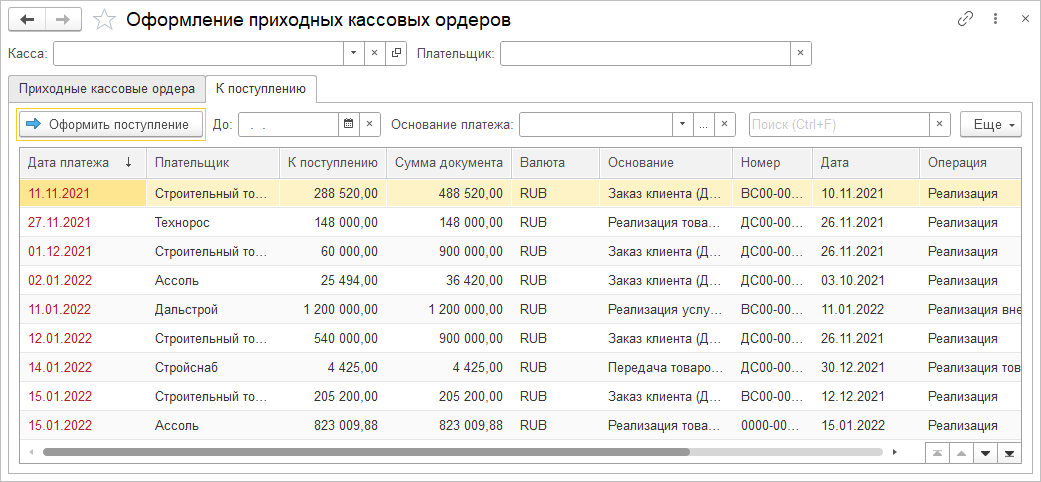Click the Реализация услуг Основание cell
The width and height of the screenshot is (1041, 482).
point(666,309)
